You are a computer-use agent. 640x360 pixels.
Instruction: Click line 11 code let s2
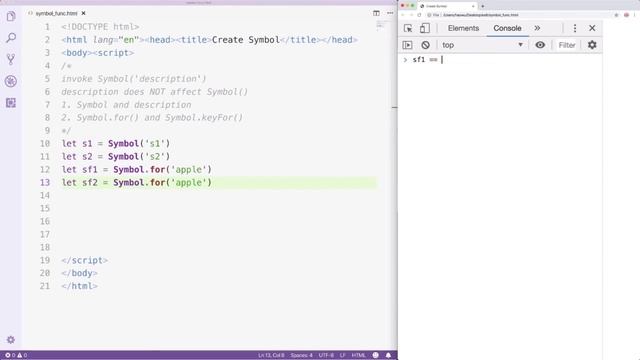click(116, 157)
